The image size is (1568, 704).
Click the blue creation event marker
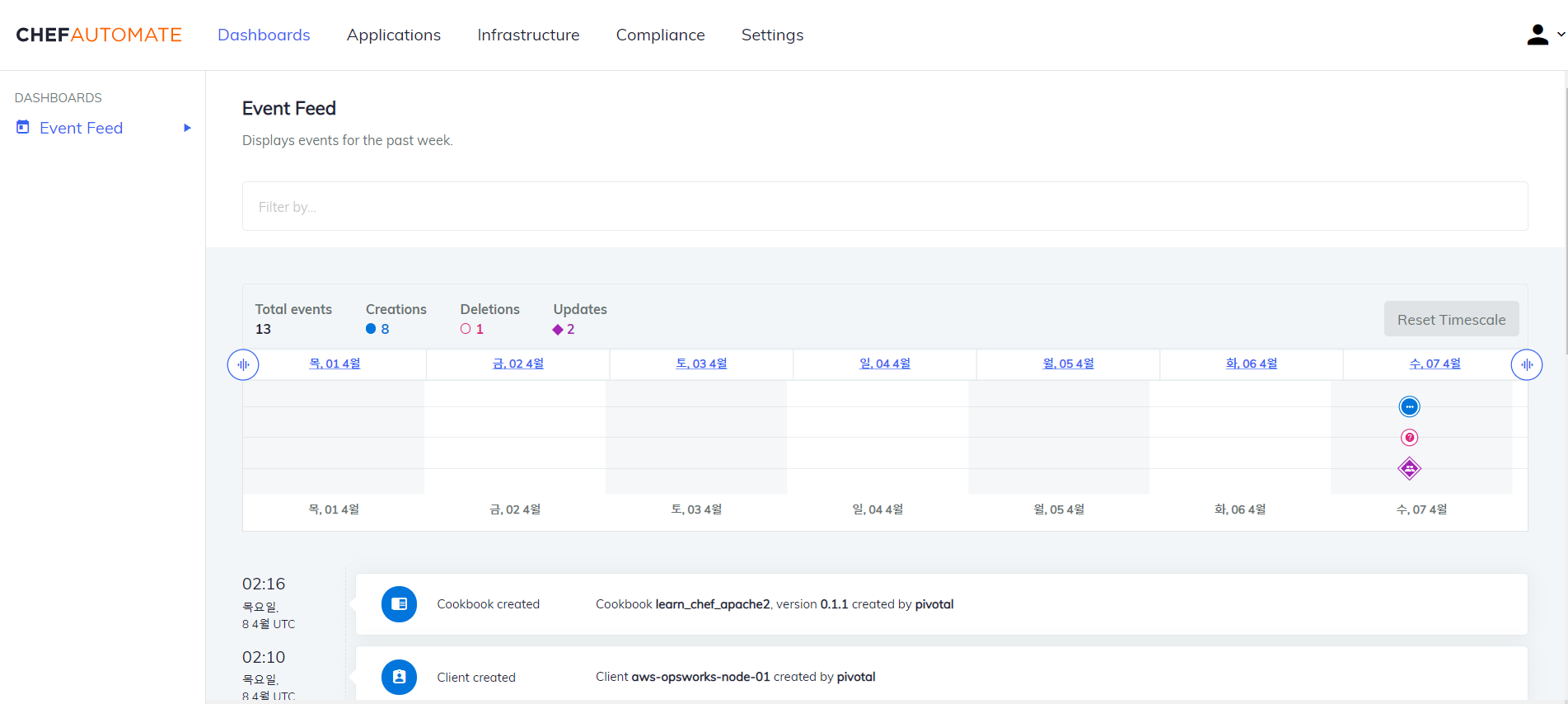point(1410,406)
